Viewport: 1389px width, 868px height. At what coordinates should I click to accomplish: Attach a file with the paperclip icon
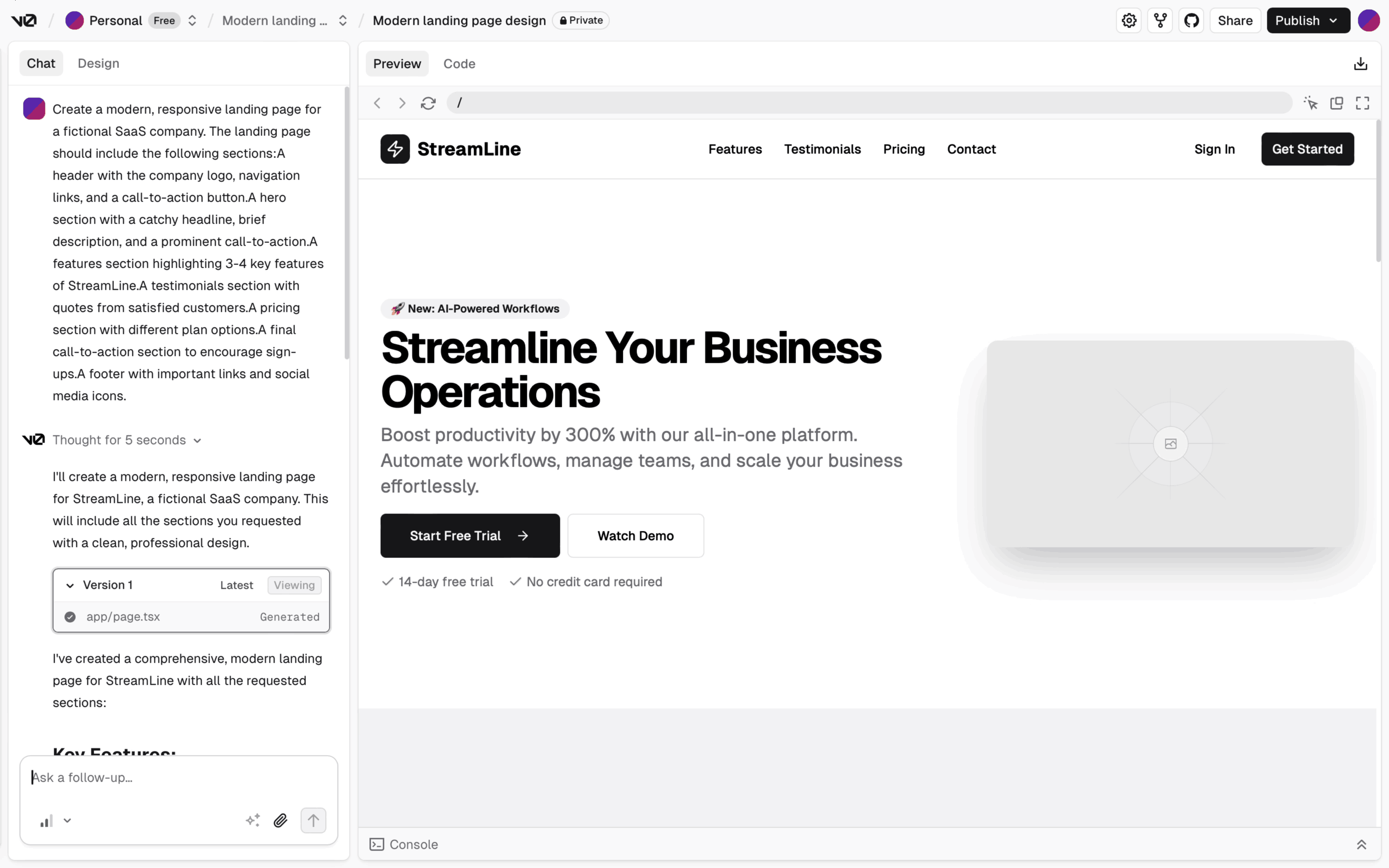pos(281,820)
